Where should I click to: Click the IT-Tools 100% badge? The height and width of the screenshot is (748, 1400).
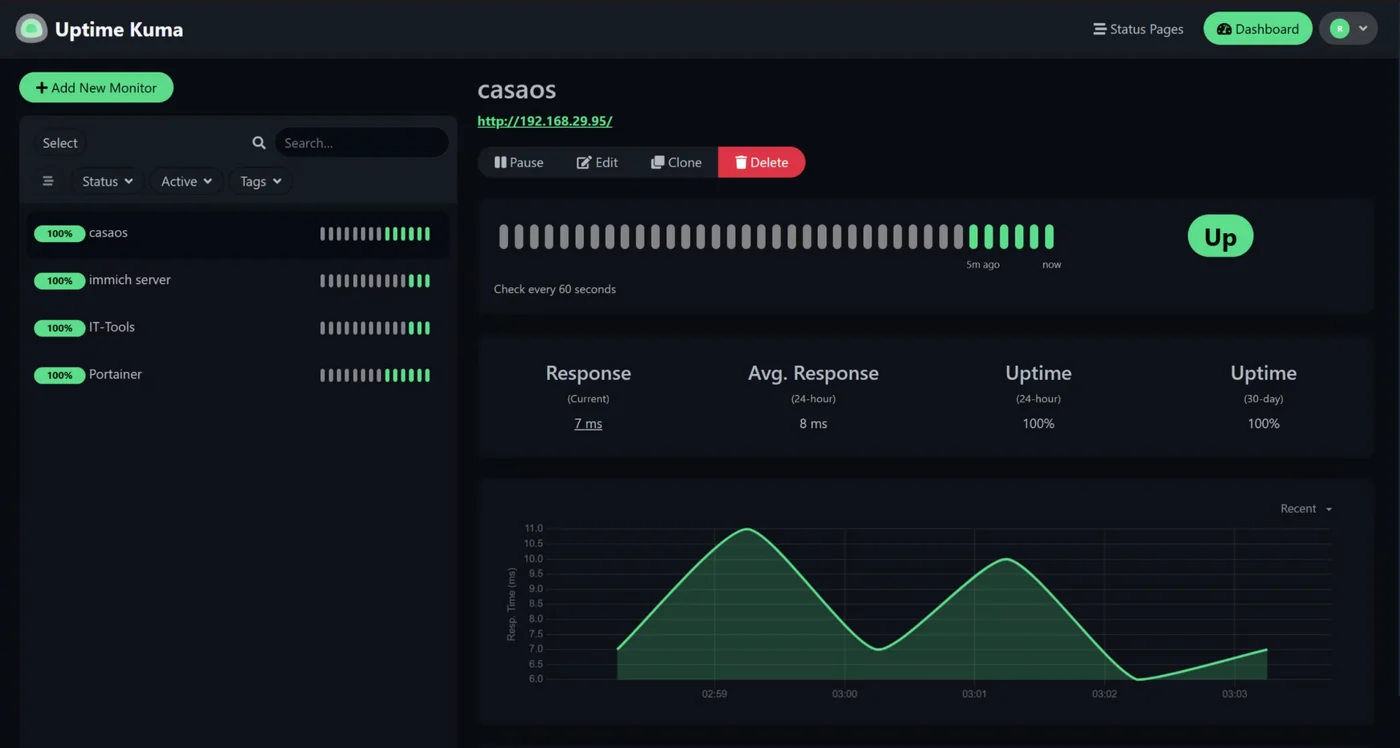pyautogui.click(x=60, y=328)
